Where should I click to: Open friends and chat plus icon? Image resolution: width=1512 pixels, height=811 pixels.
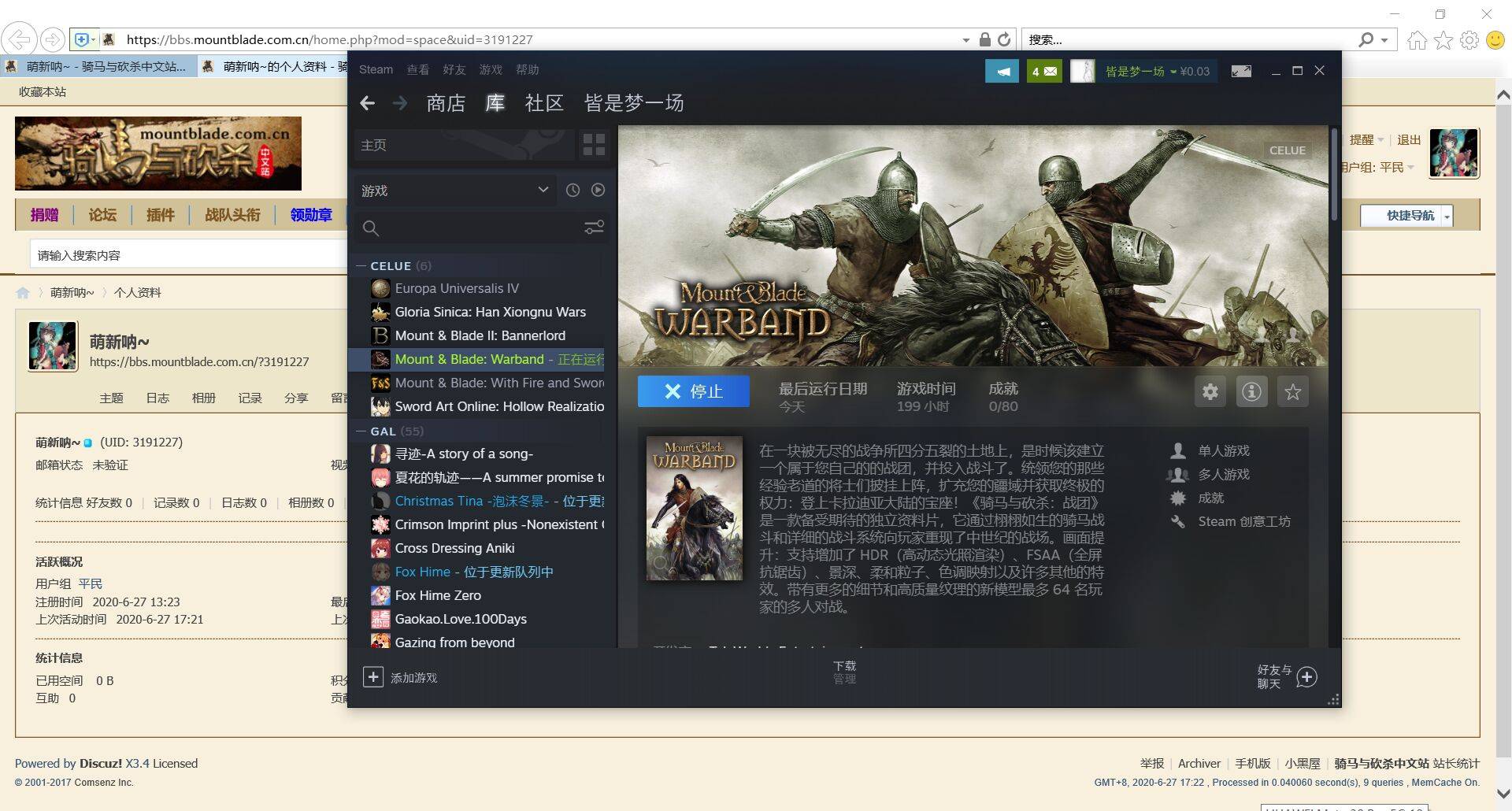click(1307, 676)
